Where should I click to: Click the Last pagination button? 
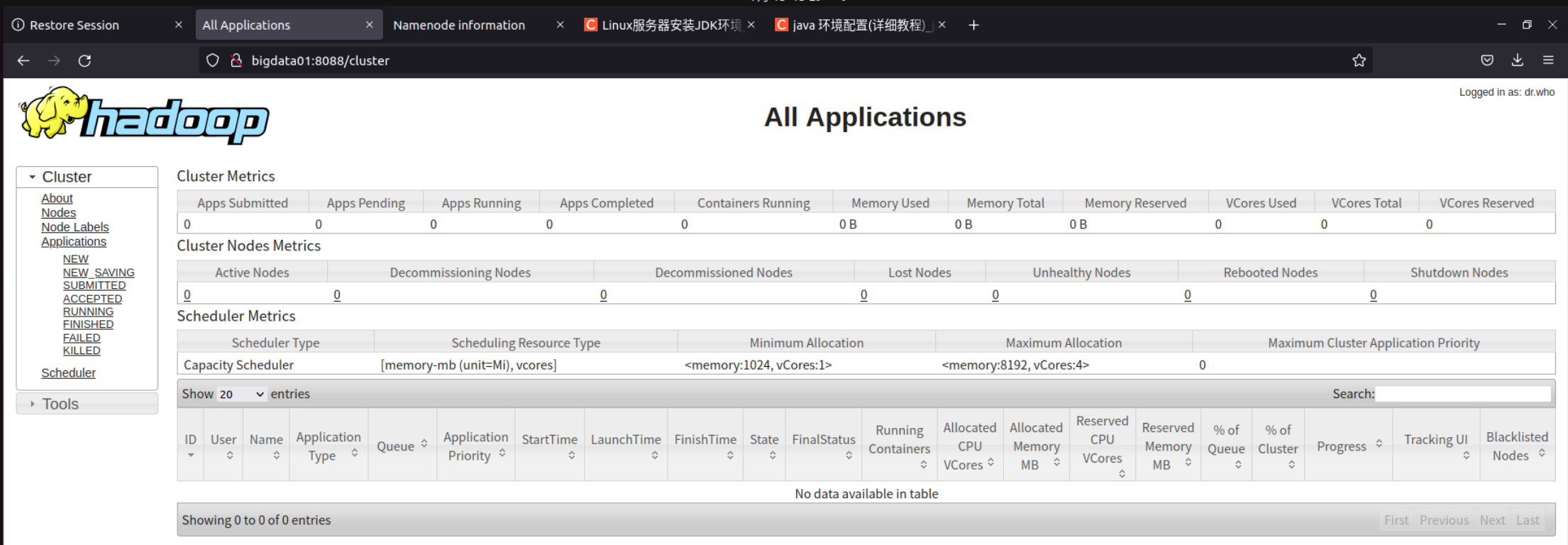1528,520
